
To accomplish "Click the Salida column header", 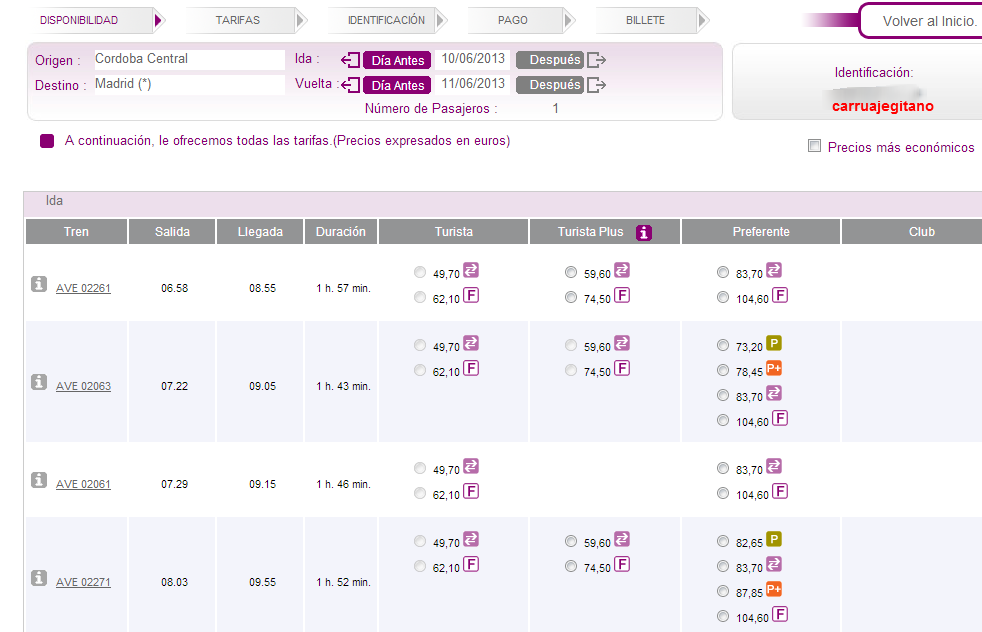I will [172, 231].
